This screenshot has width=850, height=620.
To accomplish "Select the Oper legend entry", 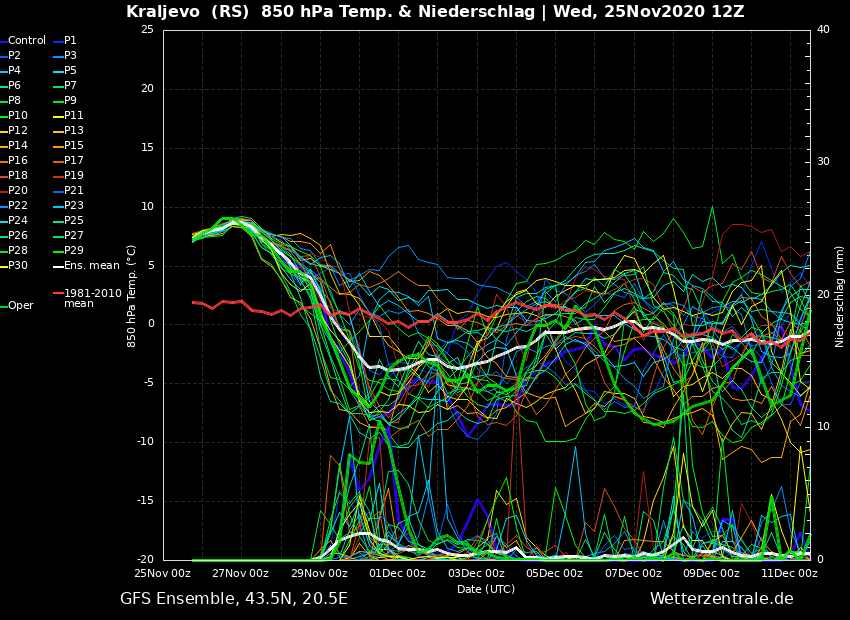I will pyautogui.click(x=21, y=306).
